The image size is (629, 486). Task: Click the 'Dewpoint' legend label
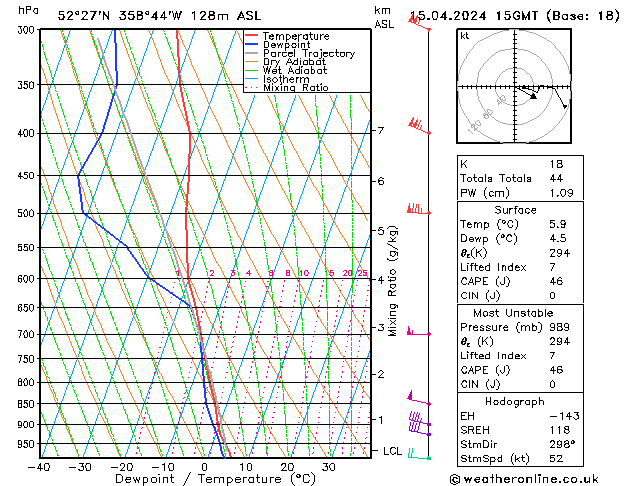tap(286, 45)
